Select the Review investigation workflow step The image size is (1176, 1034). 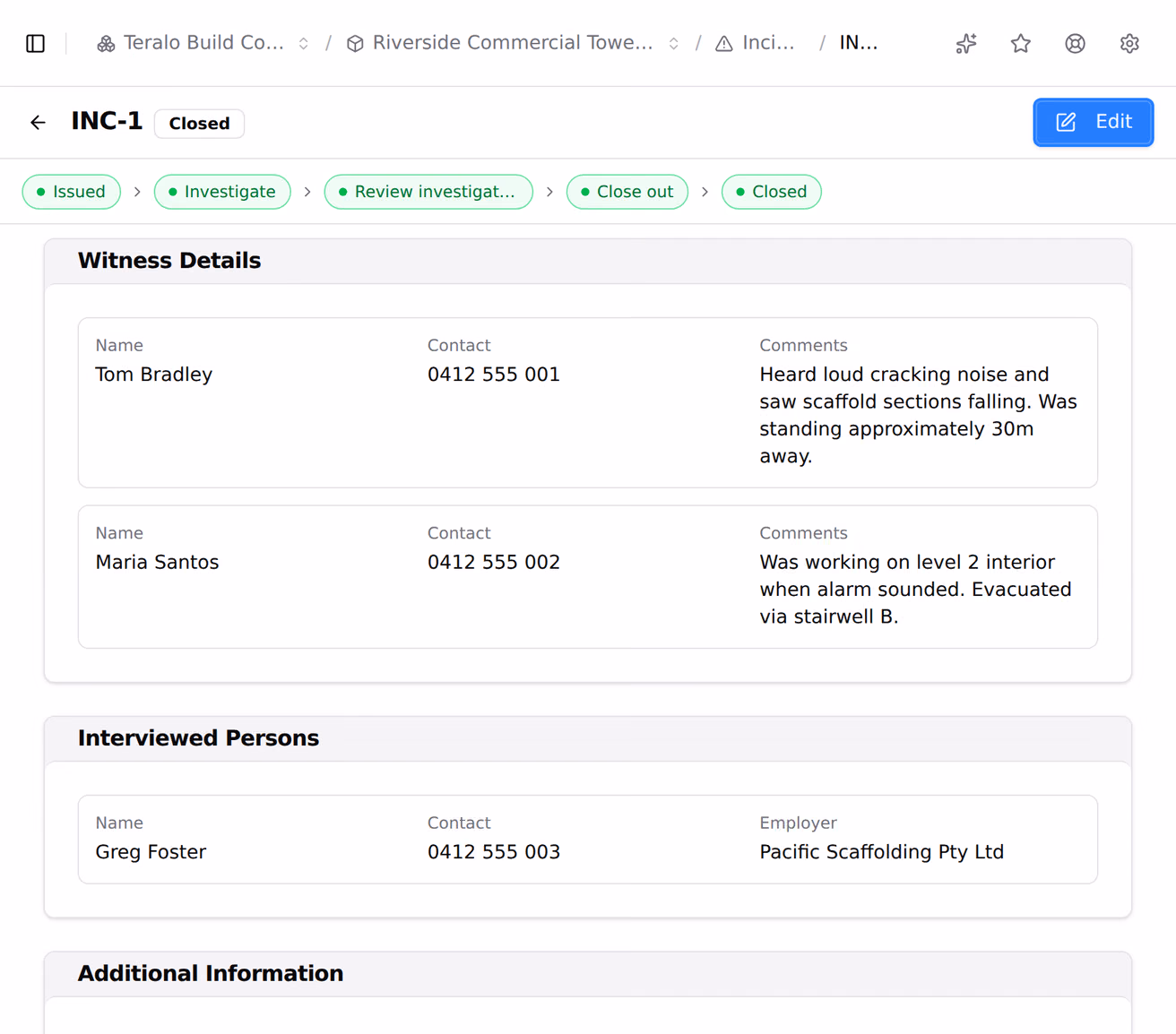[x=428, y=192]
